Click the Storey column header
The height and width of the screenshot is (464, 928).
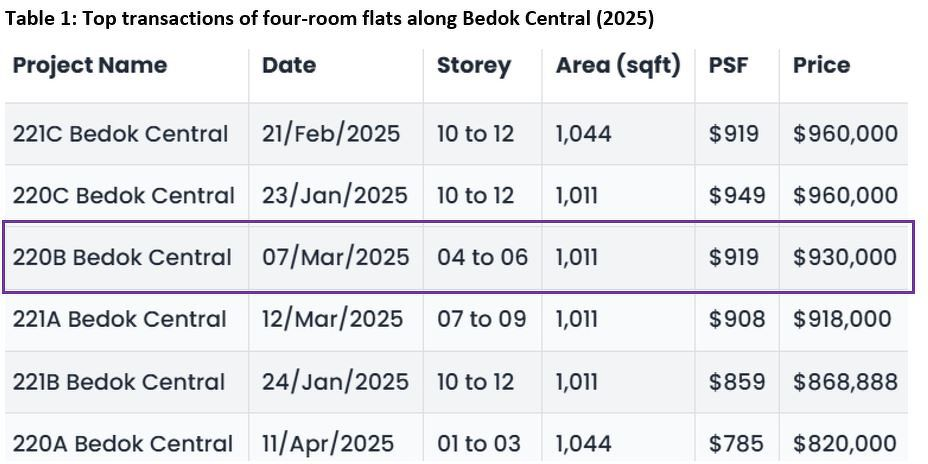pyautogui.click(x=473, y=66)
